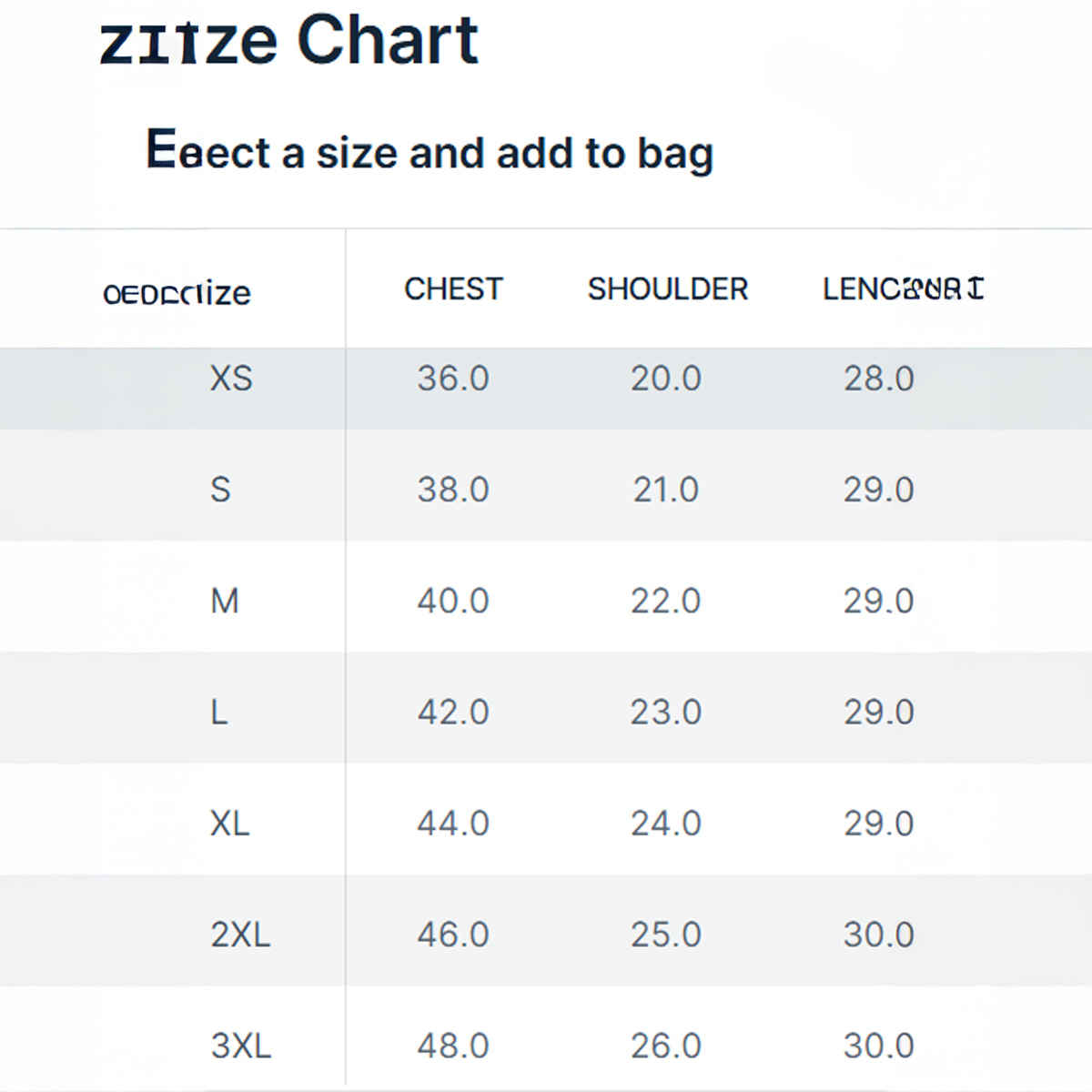Choose size S in the chart

(220, 490)
